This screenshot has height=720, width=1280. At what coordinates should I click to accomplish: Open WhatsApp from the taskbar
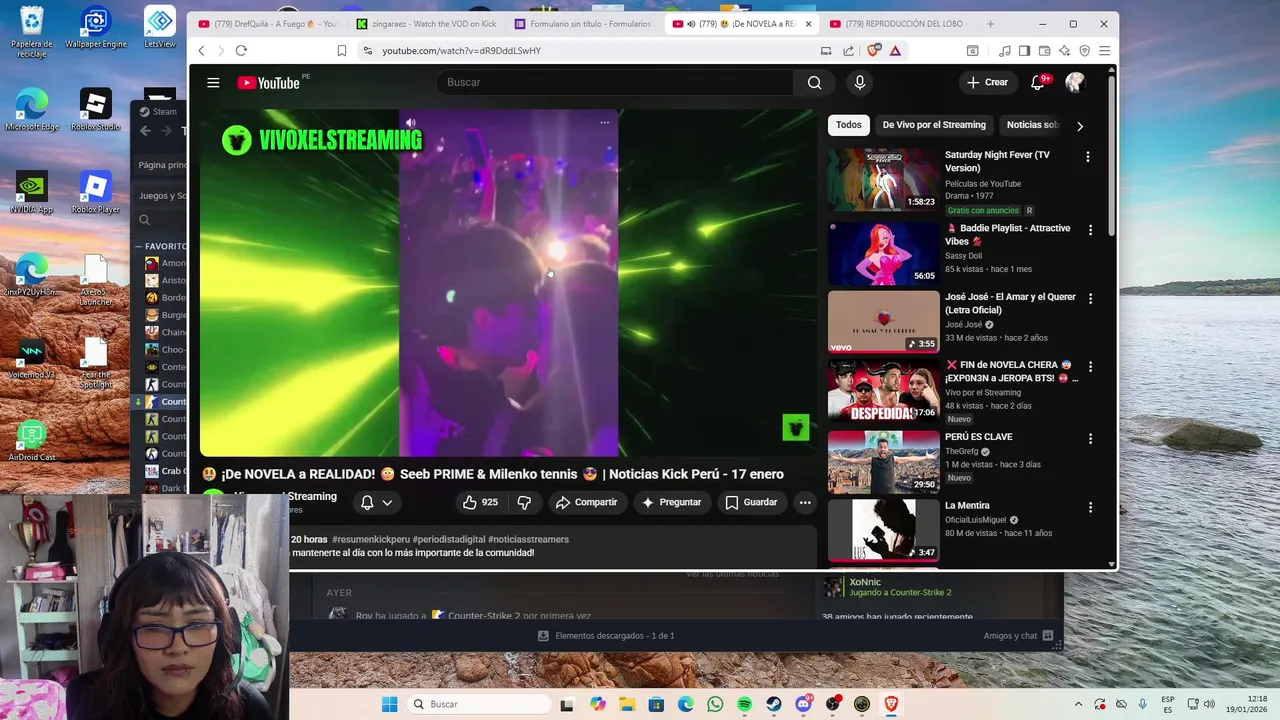715,704
